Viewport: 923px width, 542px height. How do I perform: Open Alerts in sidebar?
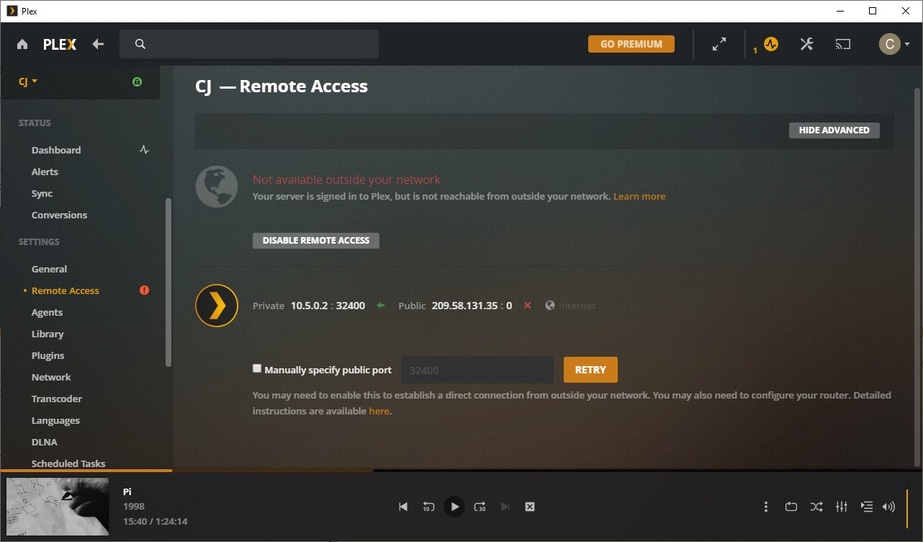click(x=45, y=172)
